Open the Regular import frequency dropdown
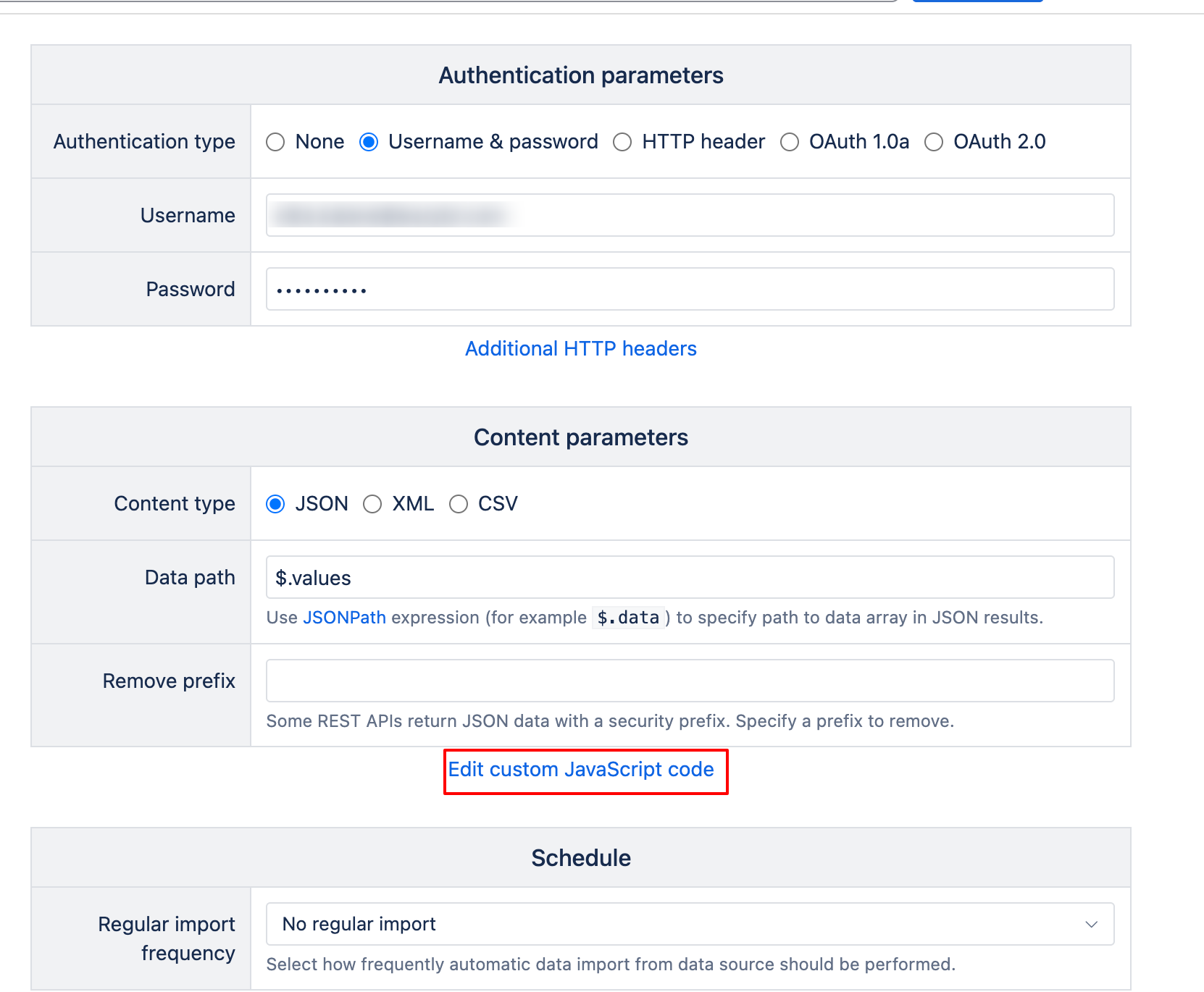This screenshot has height=992, width=1204. 690,924
